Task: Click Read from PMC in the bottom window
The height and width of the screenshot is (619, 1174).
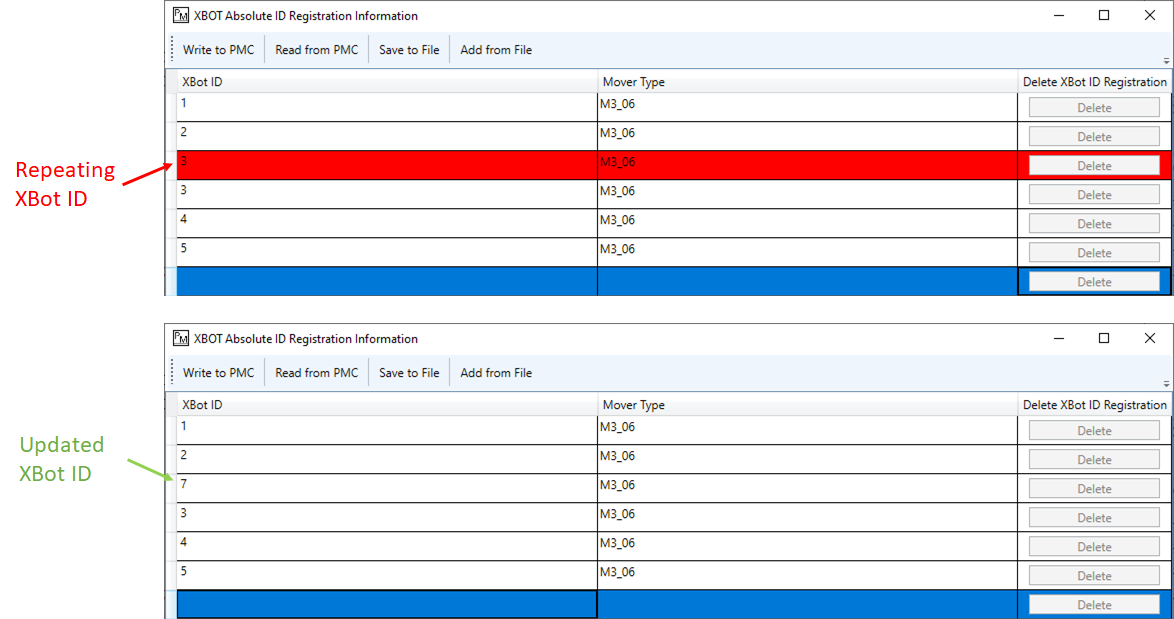Action: click(316, 373)
